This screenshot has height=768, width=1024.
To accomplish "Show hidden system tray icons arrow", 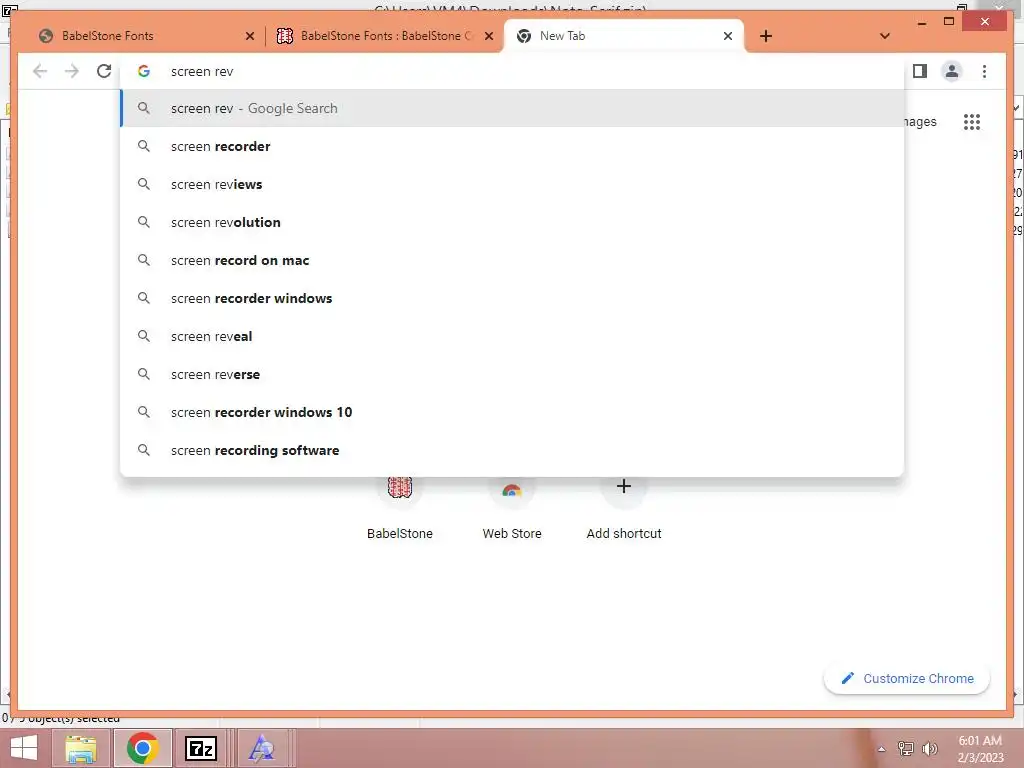I will [882, 749].
